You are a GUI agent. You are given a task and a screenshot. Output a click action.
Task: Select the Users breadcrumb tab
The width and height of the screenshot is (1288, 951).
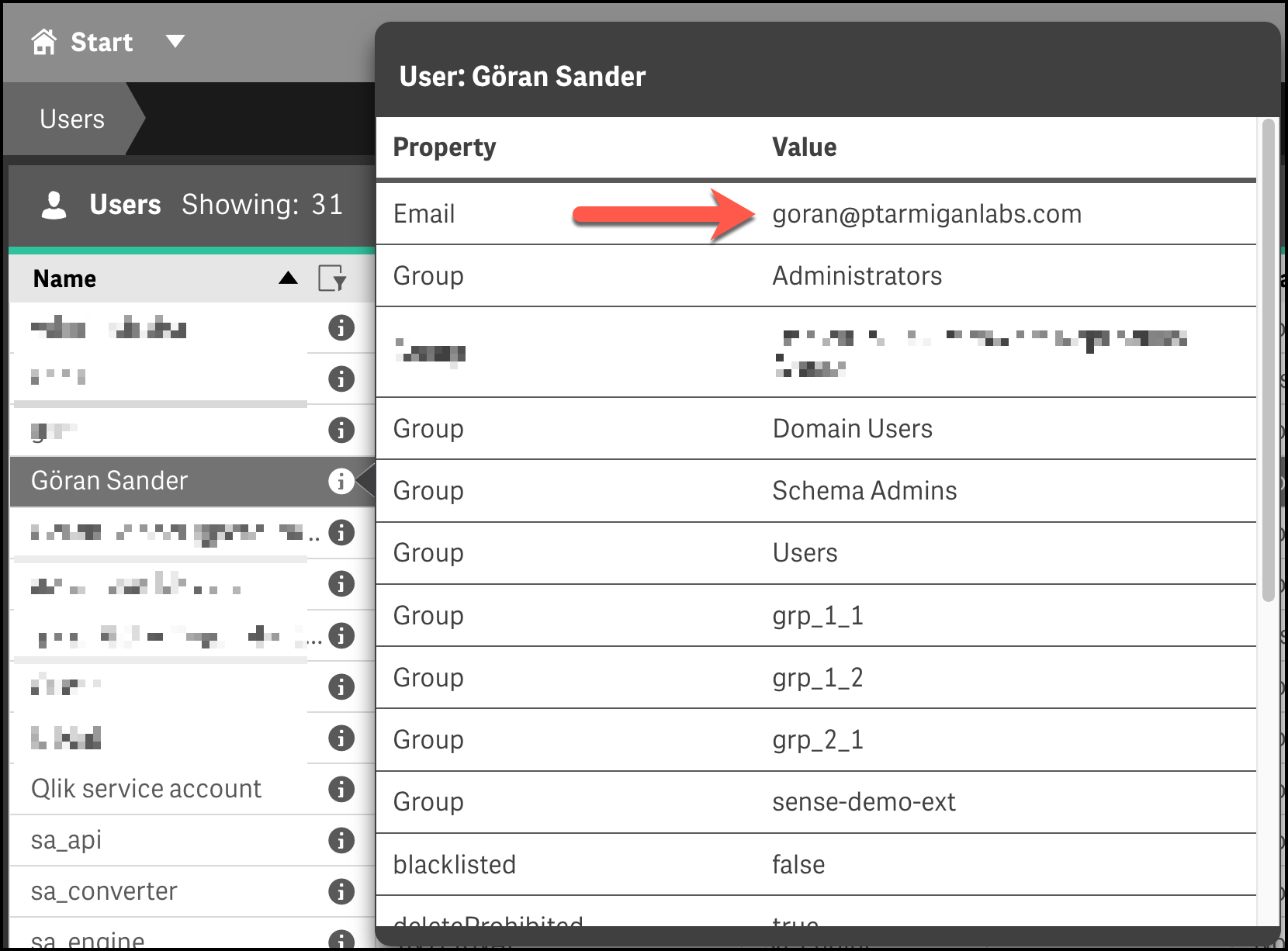(x=72, y=119)
